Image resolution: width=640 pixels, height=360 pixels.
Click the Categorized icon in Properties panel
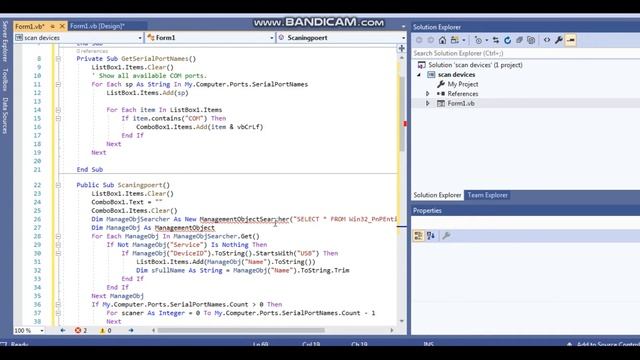pyautogui.click(x=418, y=236)
